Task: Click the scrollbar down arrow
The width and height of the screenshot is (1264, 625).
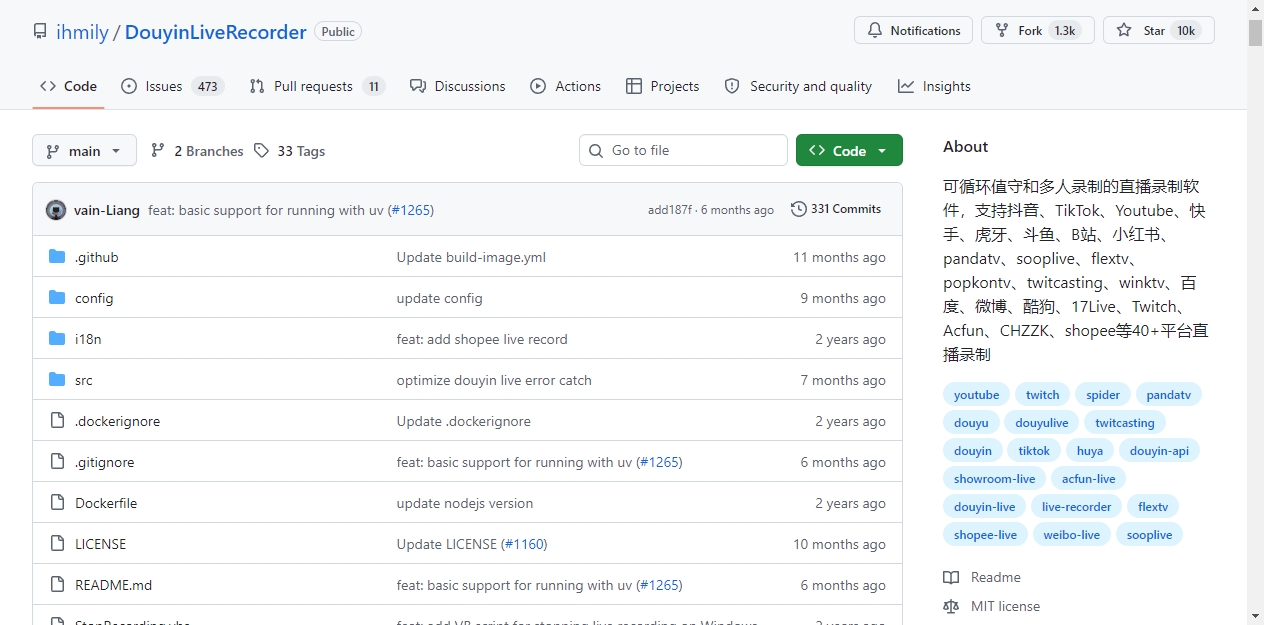Action: point(1255,616)
